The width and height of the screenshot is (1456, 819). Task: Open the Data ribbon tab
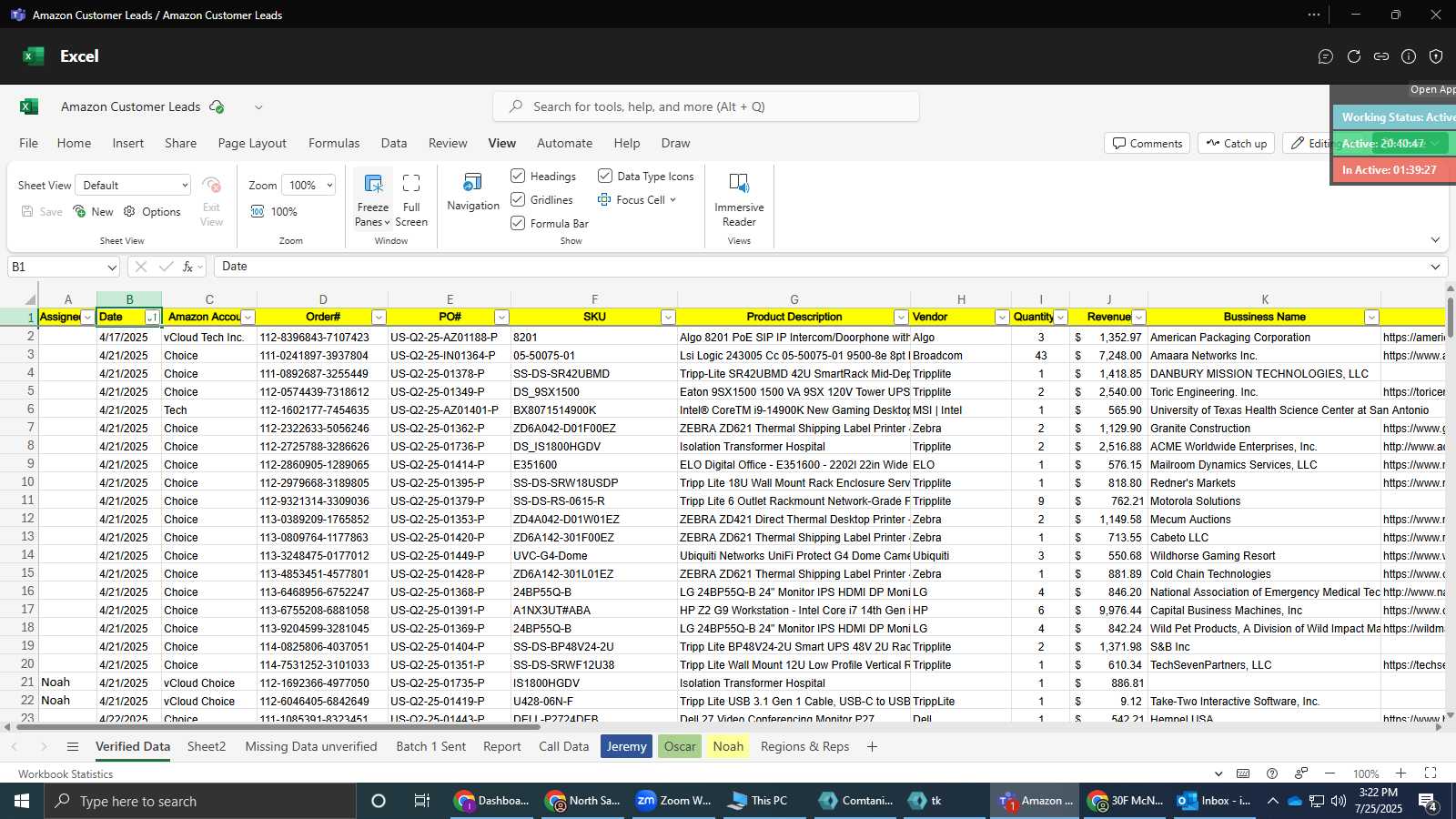(x=394, y=143)
